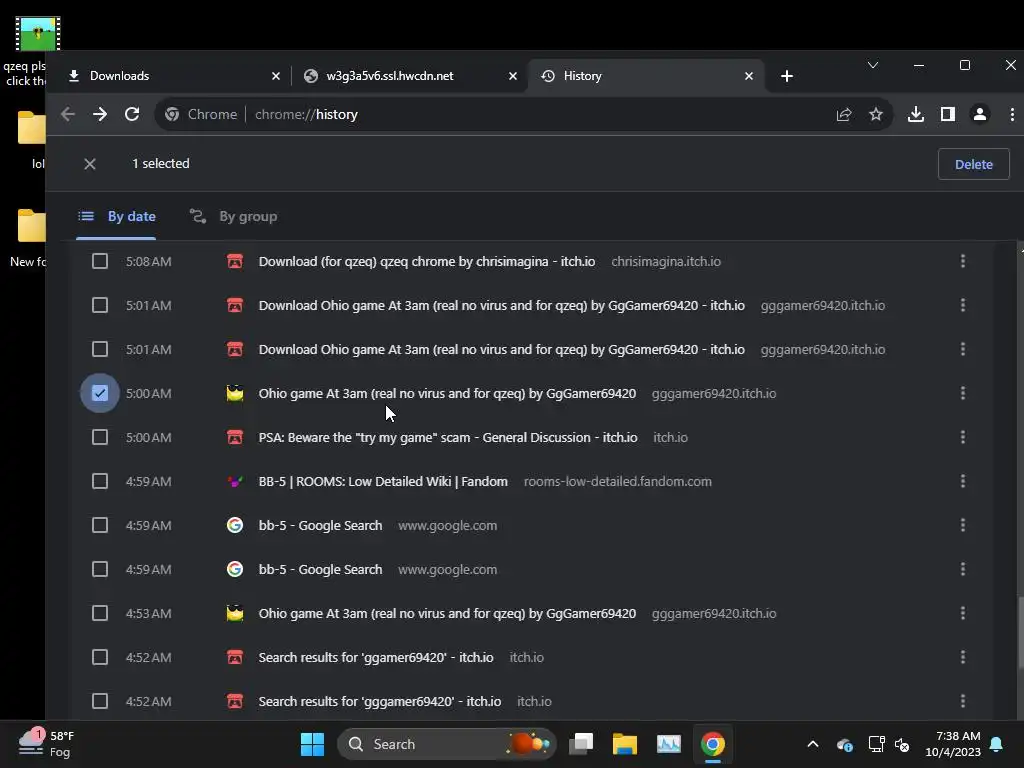Screen dimensions: 1024x768
Task: Open Task View from the taskbar
Action: point(581,744)
